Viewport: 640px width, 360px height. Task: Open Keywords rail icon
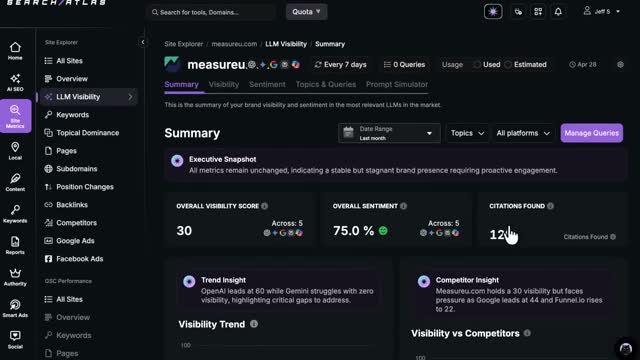(15, 214)
